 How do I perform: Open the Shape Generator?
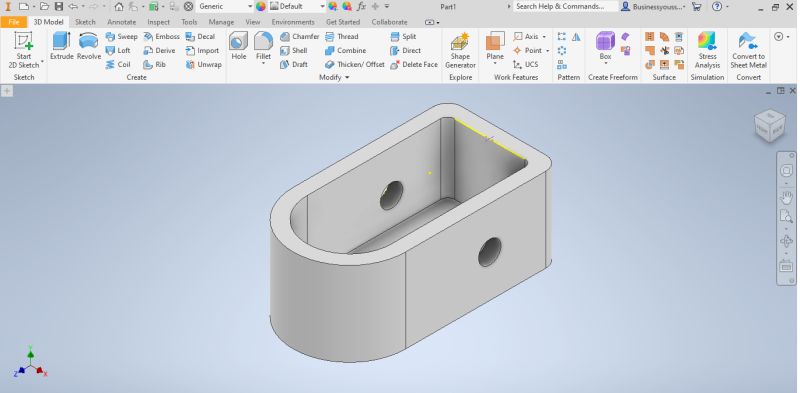(460, 50)
